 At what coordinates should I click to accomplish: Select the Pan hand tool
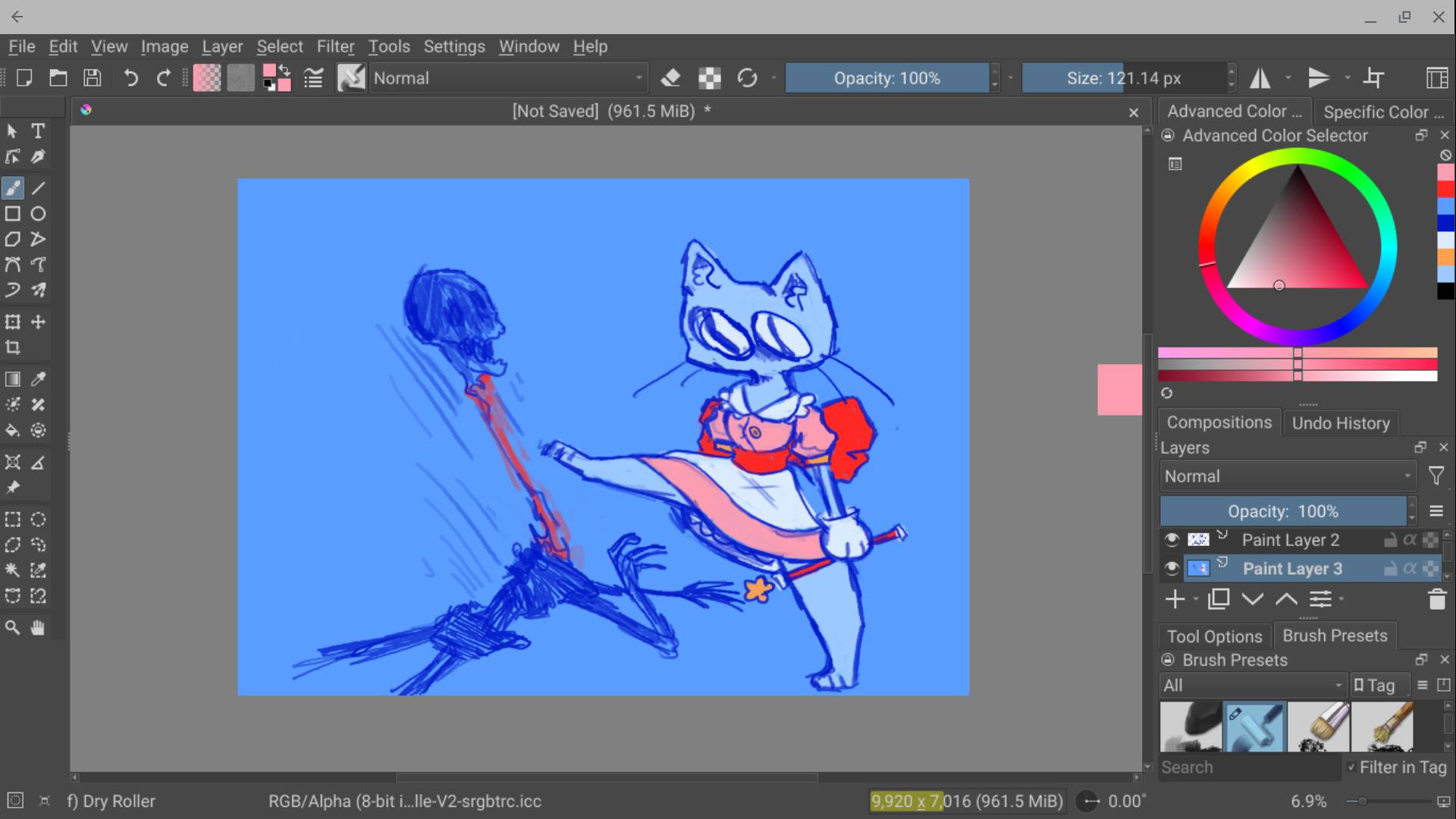[38, 628]
